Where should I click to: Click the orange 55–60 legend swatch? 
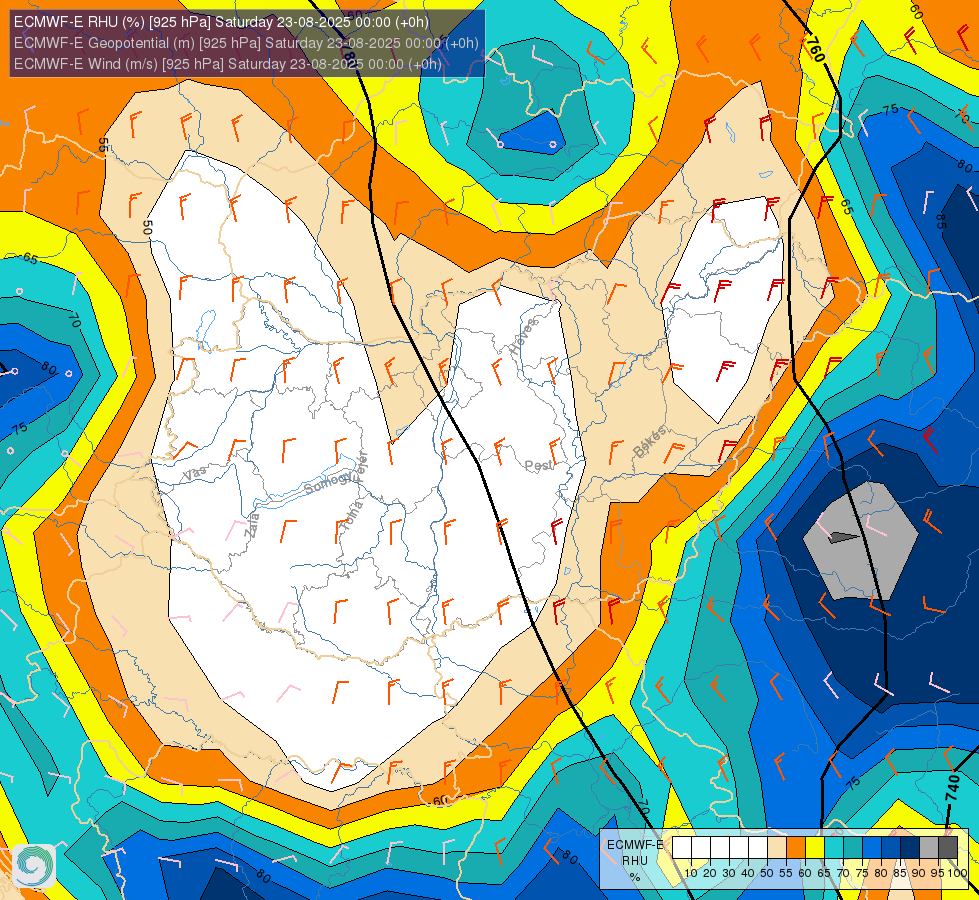click(796, 848)
